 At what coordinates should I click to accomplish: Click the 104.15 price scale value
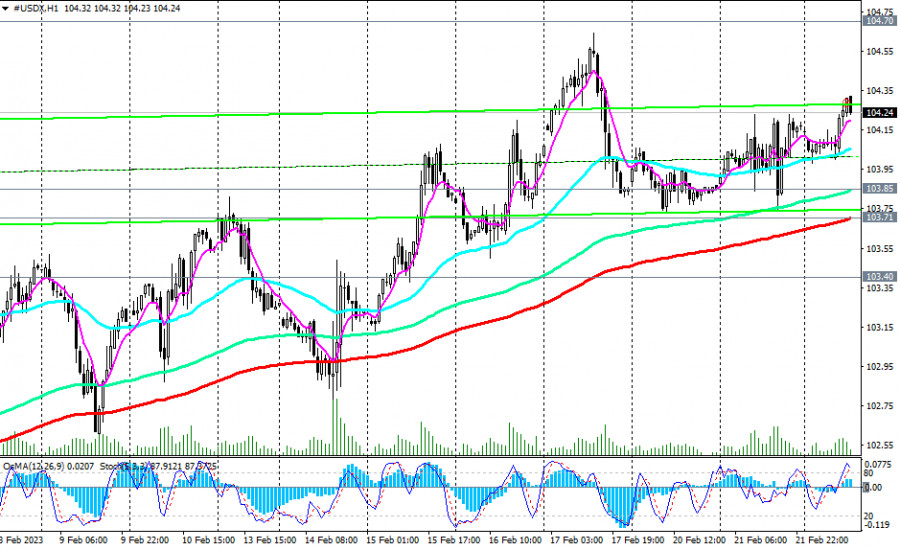880,130
